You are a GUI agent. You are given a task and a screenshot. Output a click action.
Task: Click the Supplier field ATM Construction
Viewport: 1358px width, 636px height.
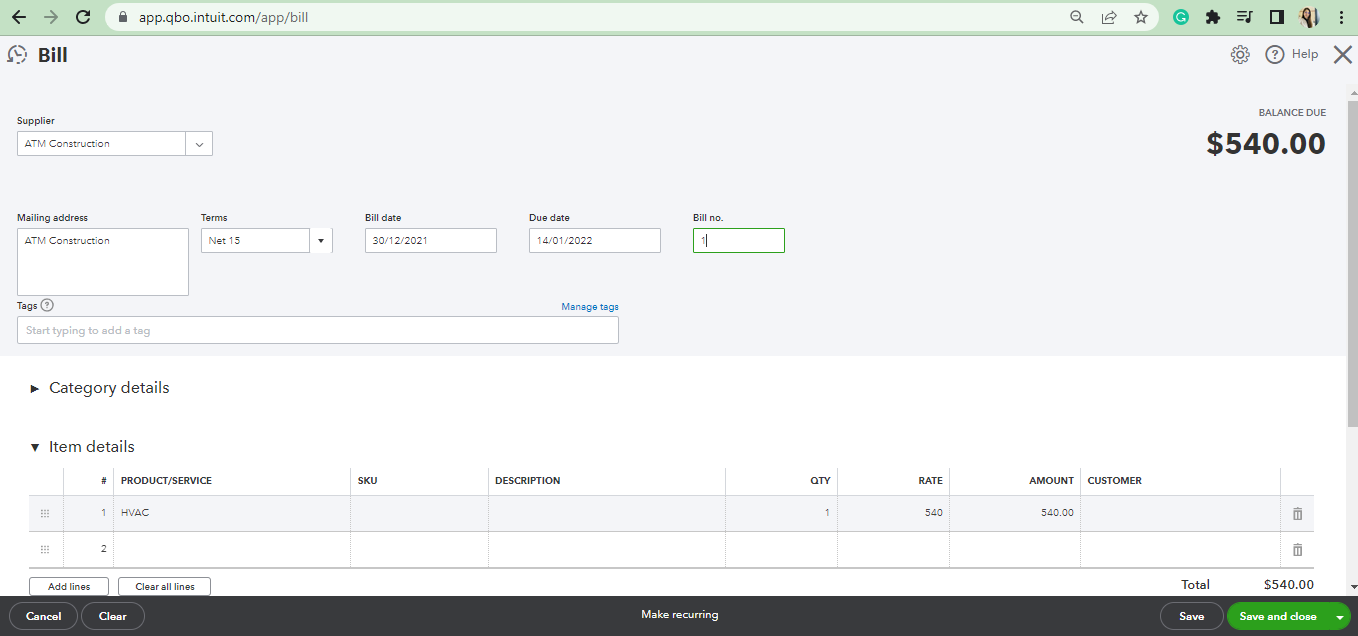(x=101, y=144)
